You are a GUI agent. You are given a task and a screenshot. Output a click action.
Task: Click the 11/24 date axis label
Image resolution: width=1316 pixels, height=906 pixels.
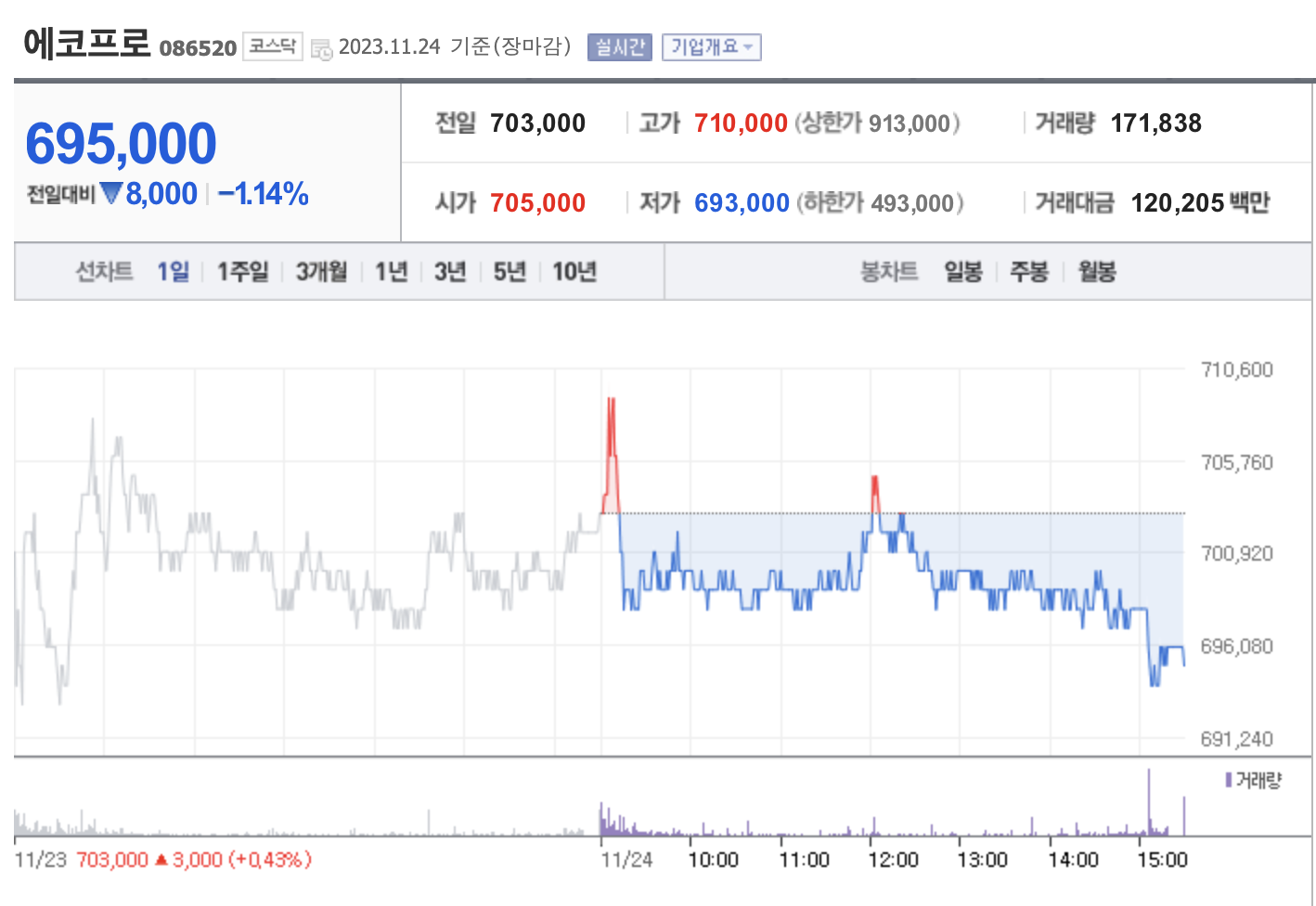(626, 860)
